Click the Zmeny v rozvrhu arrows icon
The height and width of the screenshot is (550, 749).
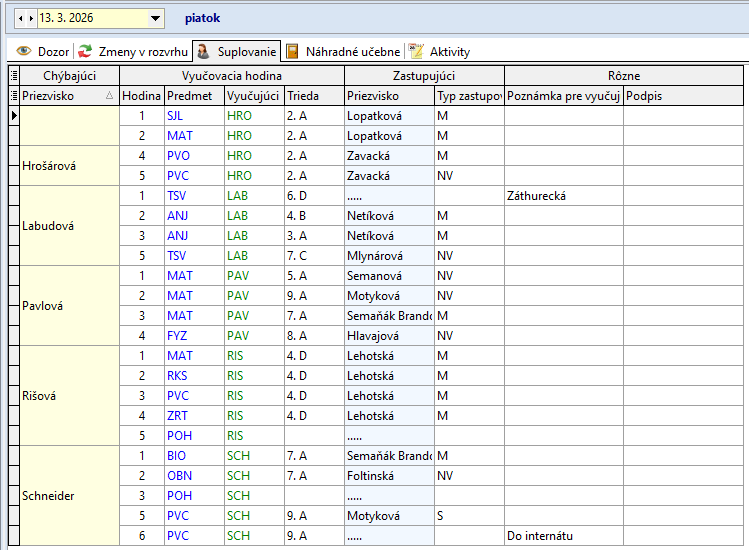click(86, 51)
